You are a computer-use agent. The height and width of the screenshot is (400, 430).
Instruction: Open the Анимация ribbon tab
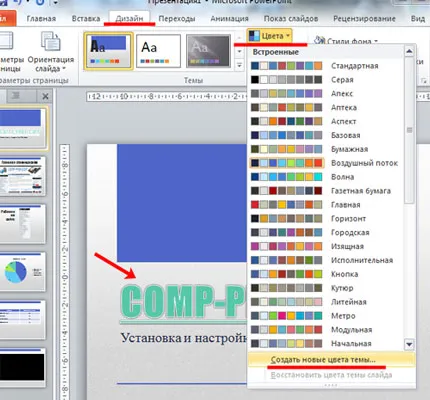[x=229, y=19]
